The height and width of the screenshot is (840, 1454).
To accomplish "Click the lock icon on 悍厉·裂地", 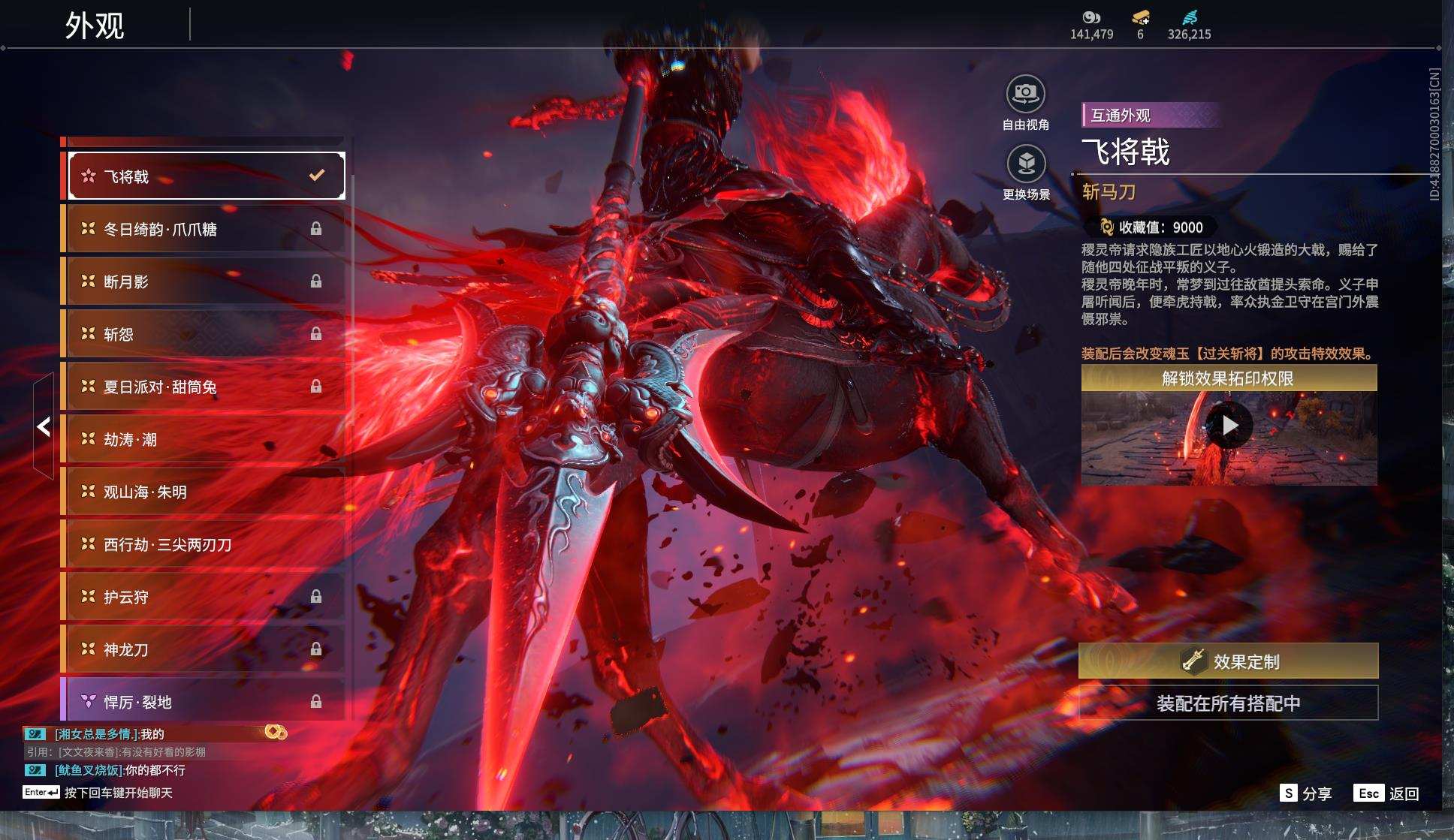I will [x=316, y=701].
